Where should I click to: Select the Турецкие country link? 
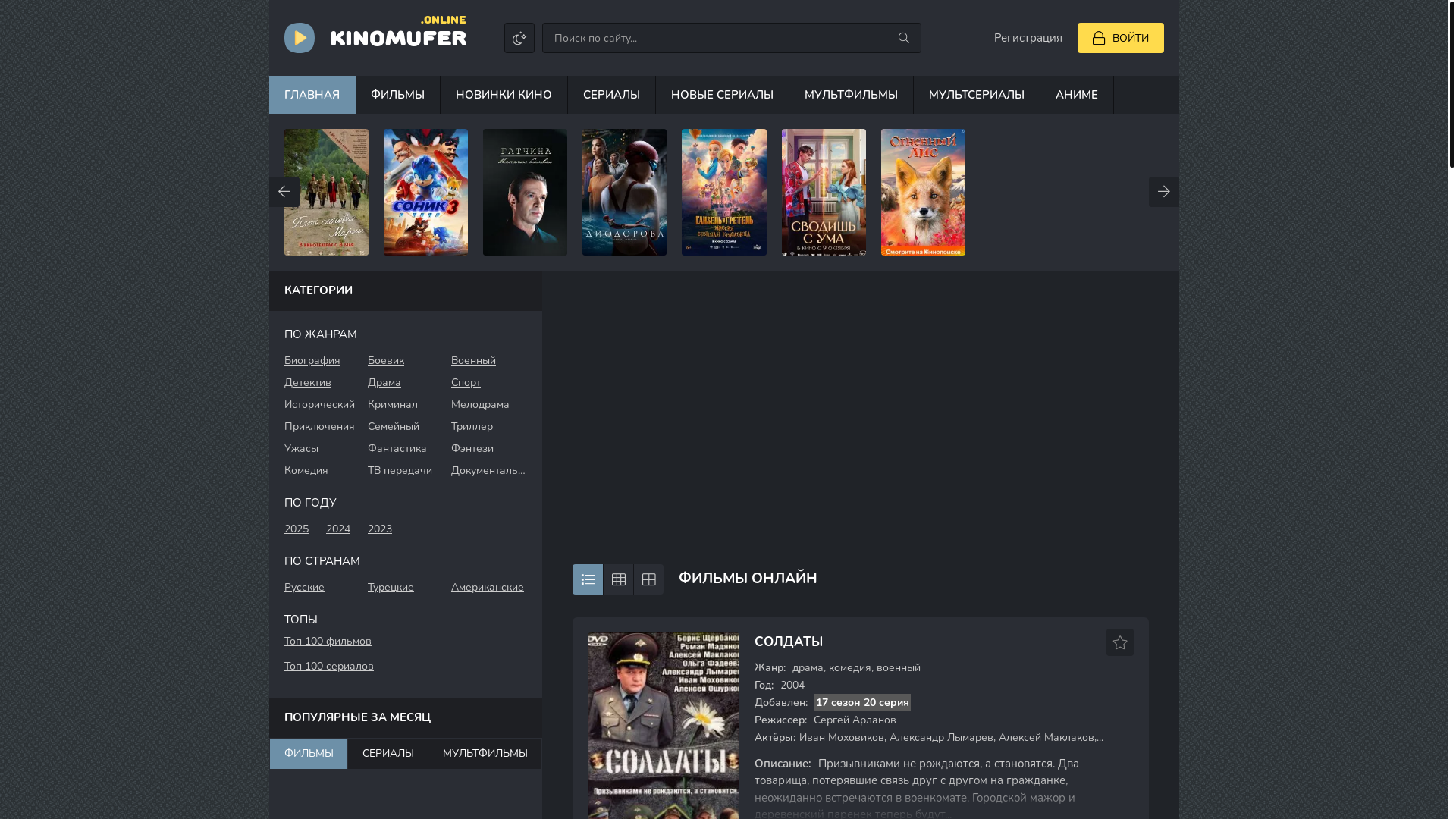(391, 587)
